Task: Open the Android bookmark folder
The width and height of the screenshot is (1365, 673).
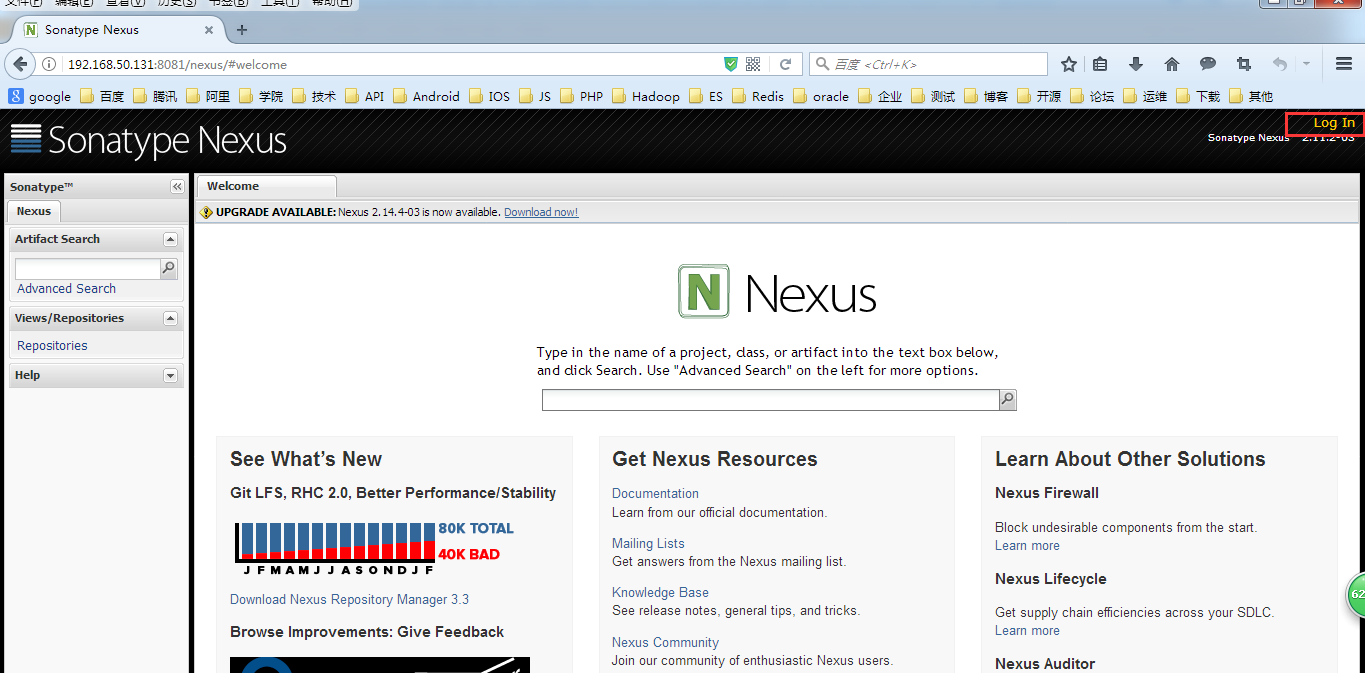Action: click(x=427, y=96)
